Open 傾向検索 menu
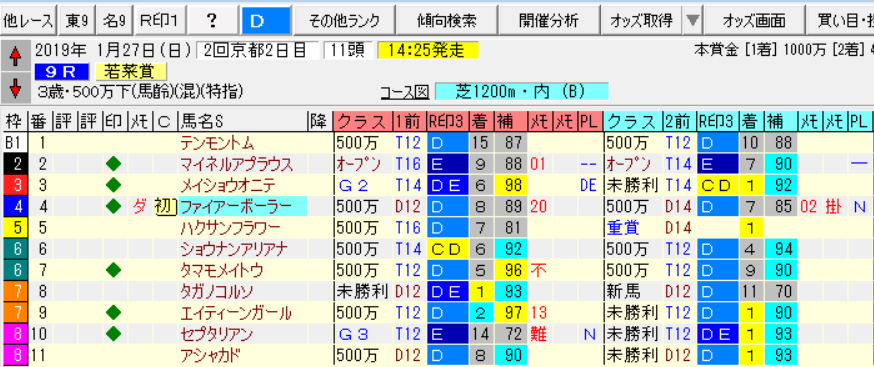The image size is (874, 367). (x=446, y=21)
